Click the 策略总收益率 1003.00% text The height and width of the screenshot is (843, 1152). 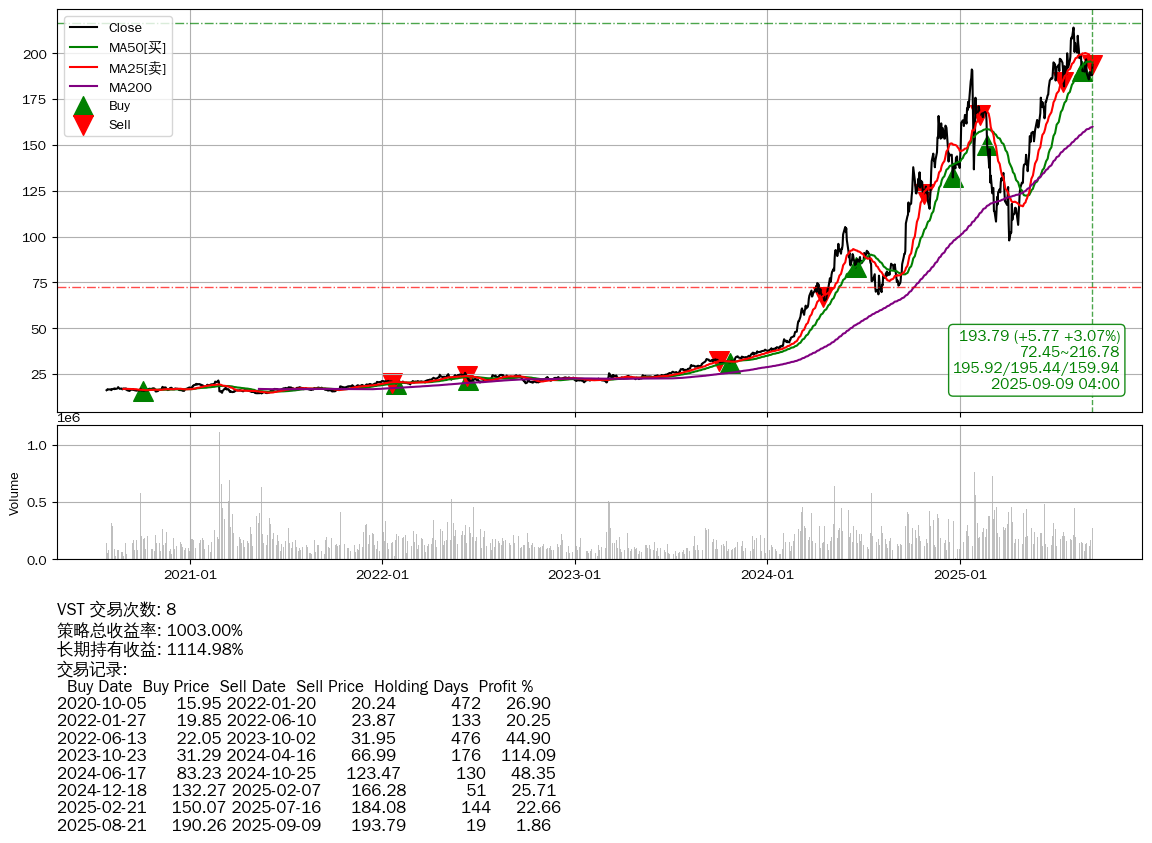coord(150,630)
